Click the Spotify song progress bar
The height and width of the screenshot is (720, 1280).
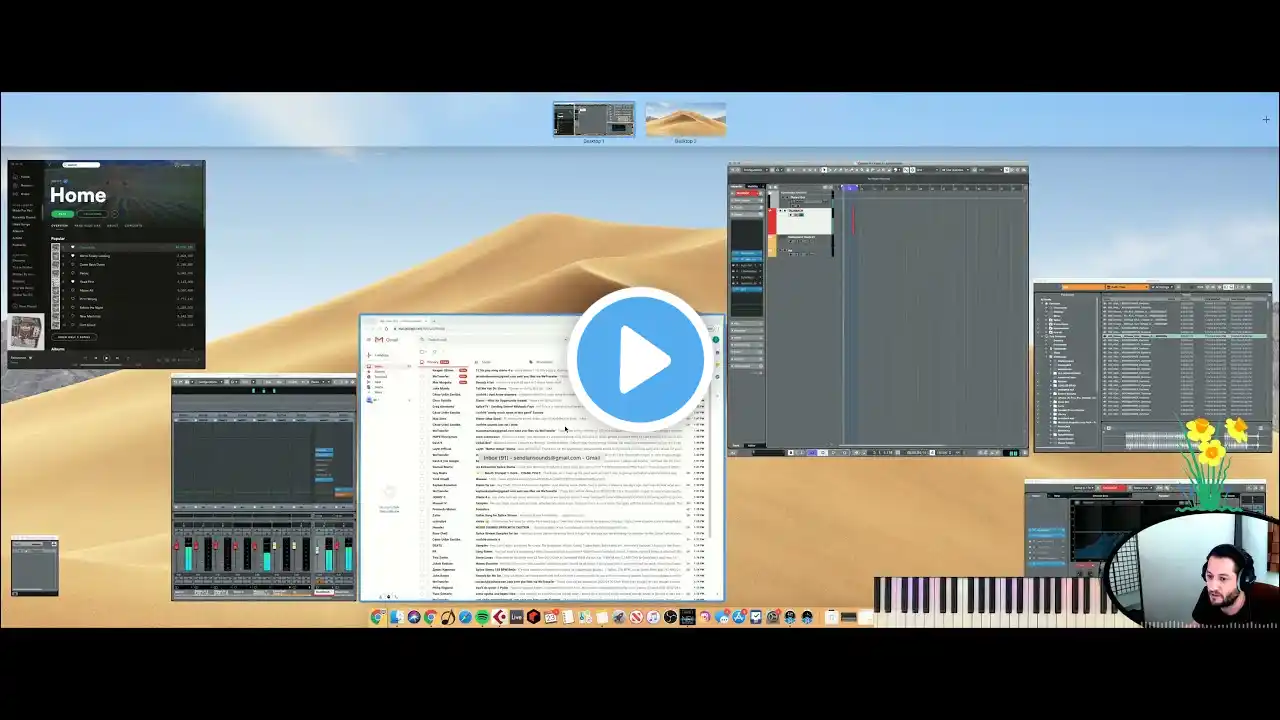[106, 364]
